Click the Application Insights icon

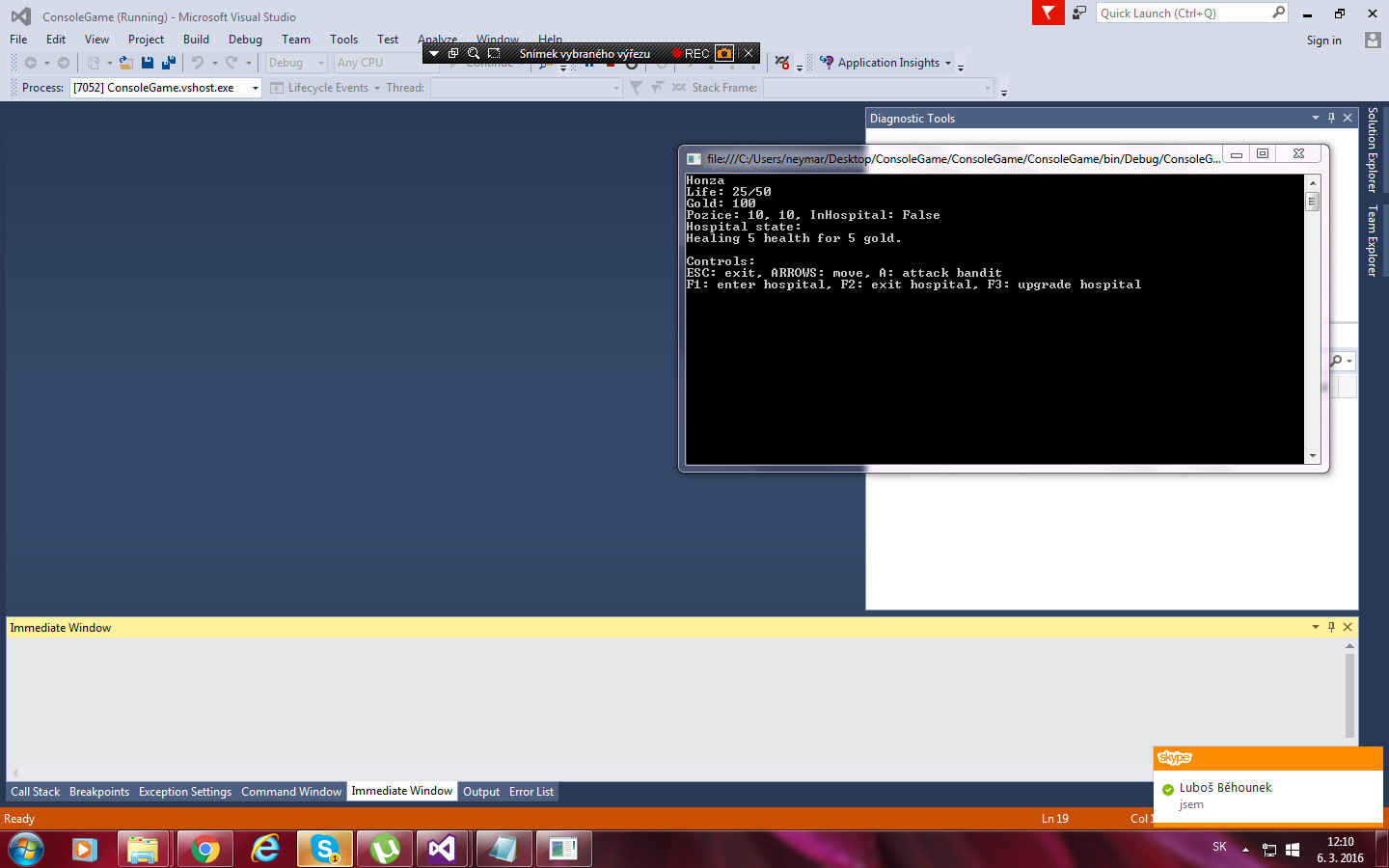827,63
